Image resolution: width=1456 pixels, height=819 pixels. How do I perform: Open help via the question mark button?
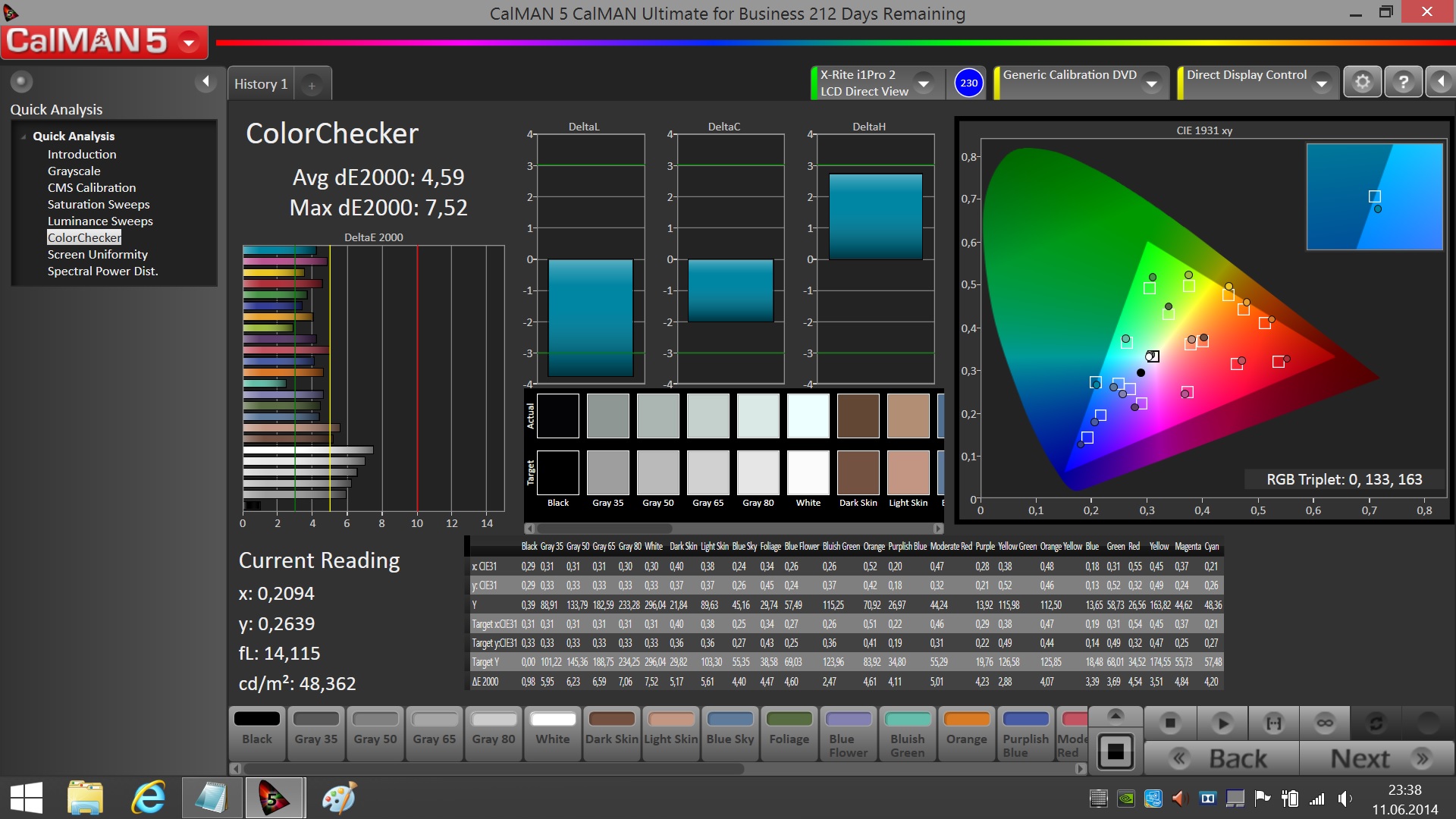click(x=1404, y=82)
